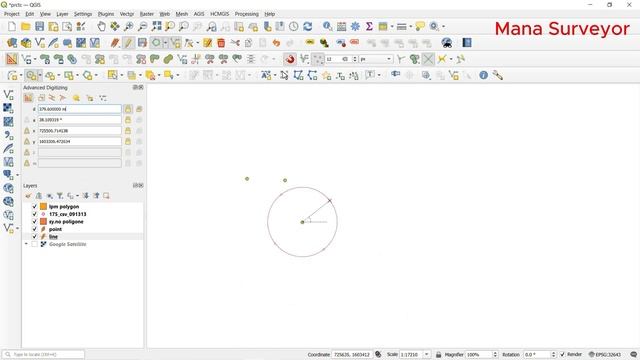Open the Statistical Summary sigma icon
This screenshot has width=640, height=360.
click(369, 27)
